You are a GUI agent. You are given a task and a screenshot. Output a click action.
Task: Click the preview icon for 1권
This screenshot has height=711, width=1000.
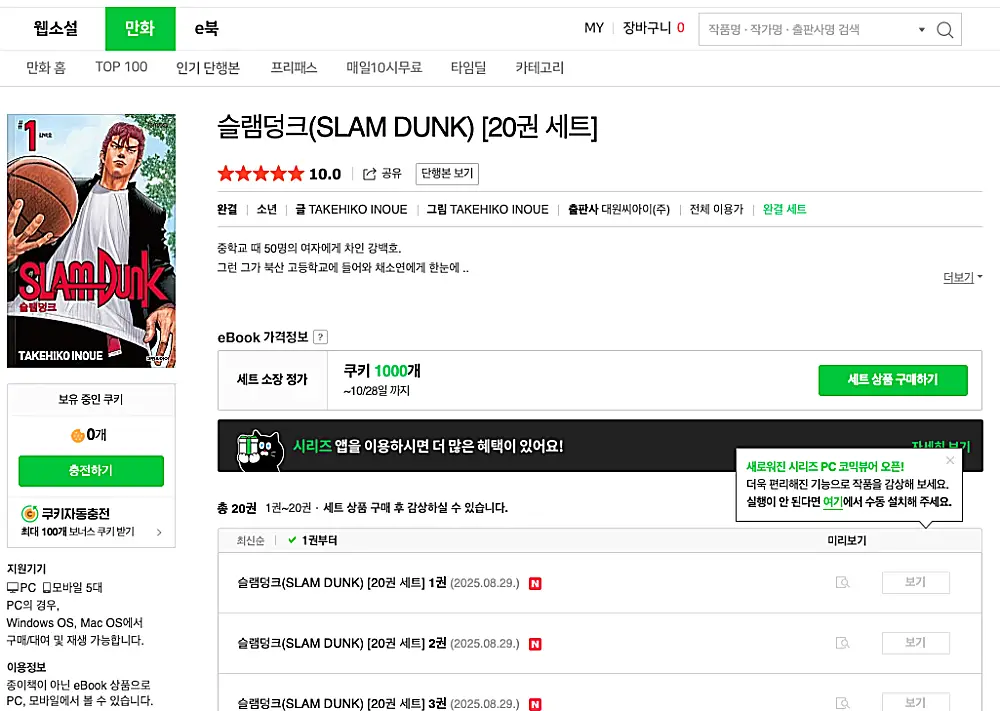tap(842, 582)
